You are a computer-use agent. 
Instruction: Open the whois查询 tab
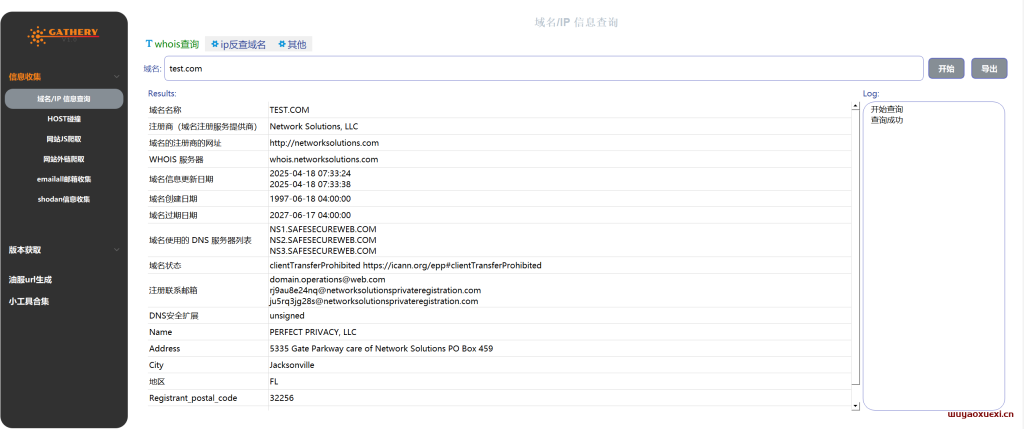(172, 44)
